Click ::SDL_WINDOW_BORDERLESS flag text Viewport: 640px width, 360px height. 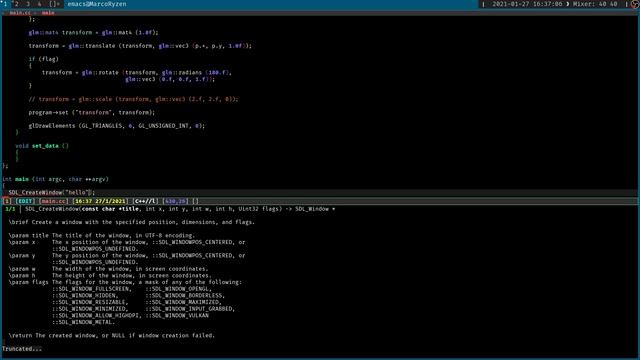point(184,296)
